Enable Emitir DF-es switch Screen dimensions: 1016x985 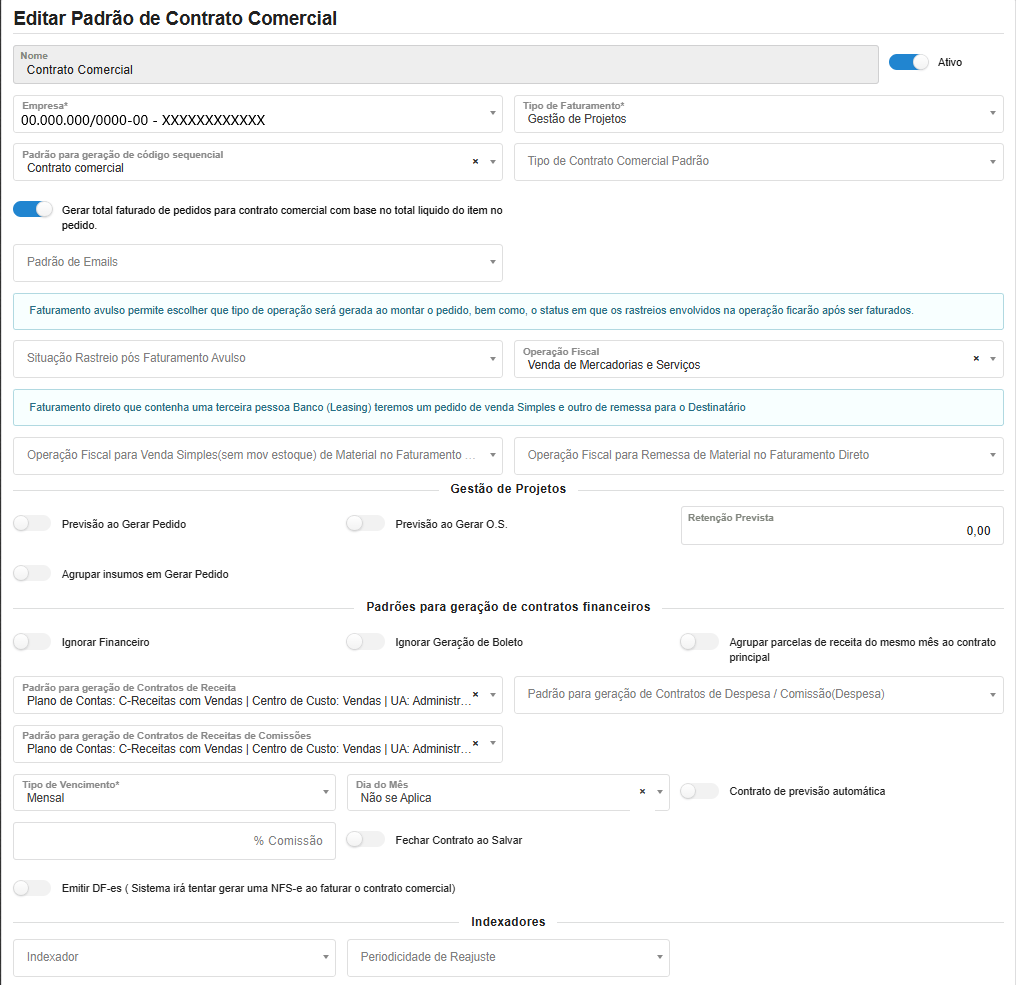click(32, 888)
